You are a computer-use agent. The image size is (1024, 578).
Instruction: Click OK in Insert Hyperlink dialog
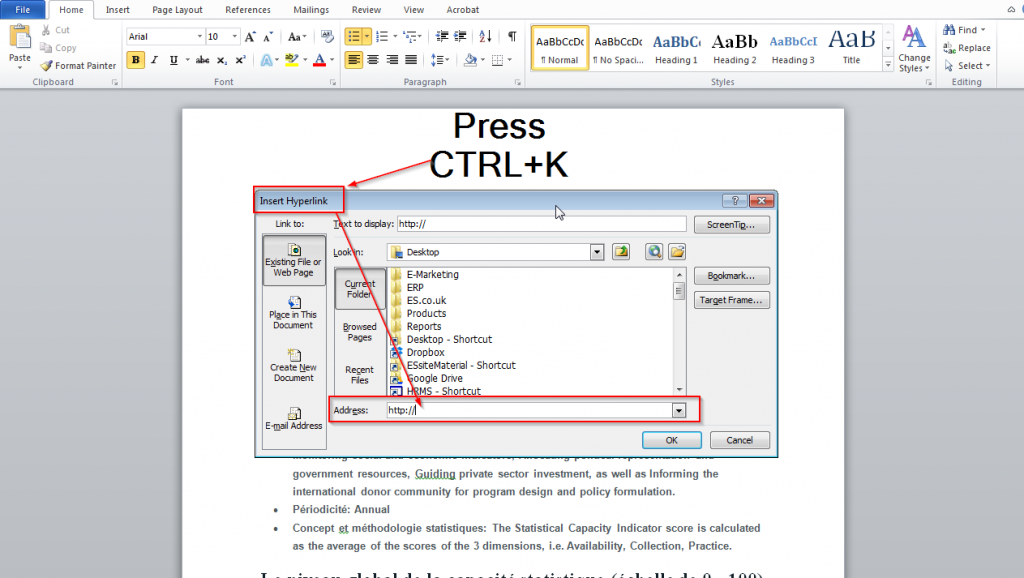tap(671, 440)
